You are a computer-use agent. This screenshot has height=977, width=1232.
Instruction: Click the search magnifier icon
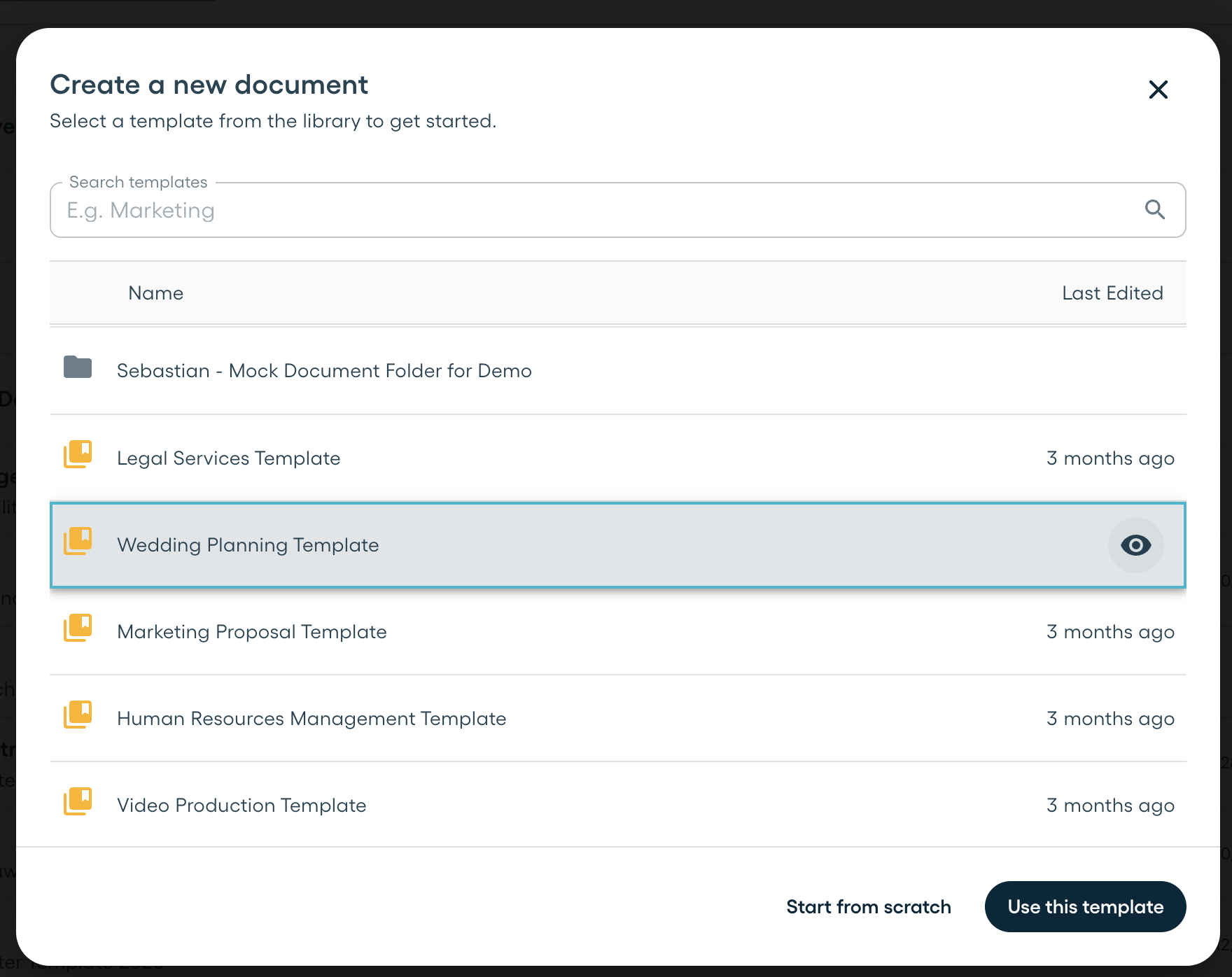tap(1154, 209)
